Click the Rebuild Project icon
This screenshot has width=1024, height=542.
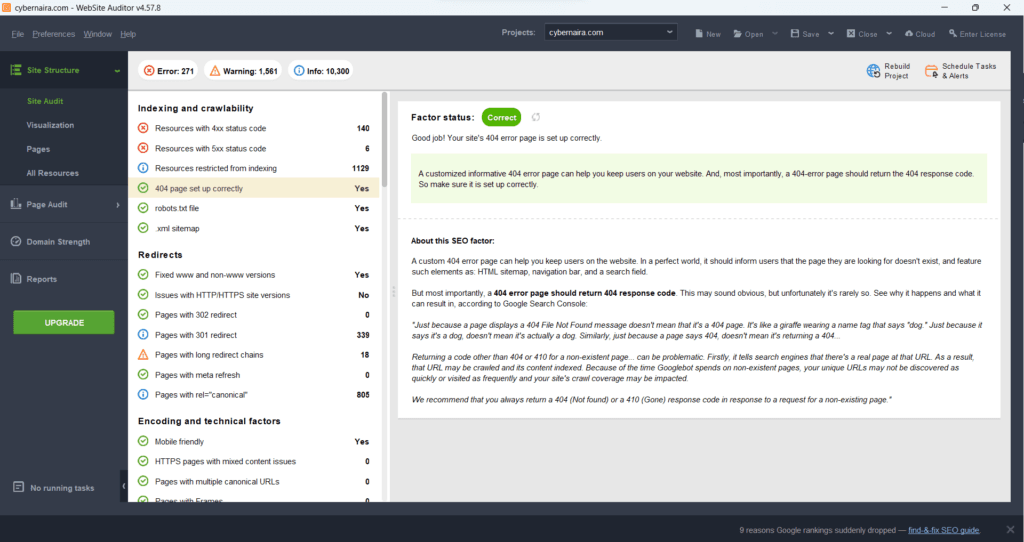click(873, 71)
